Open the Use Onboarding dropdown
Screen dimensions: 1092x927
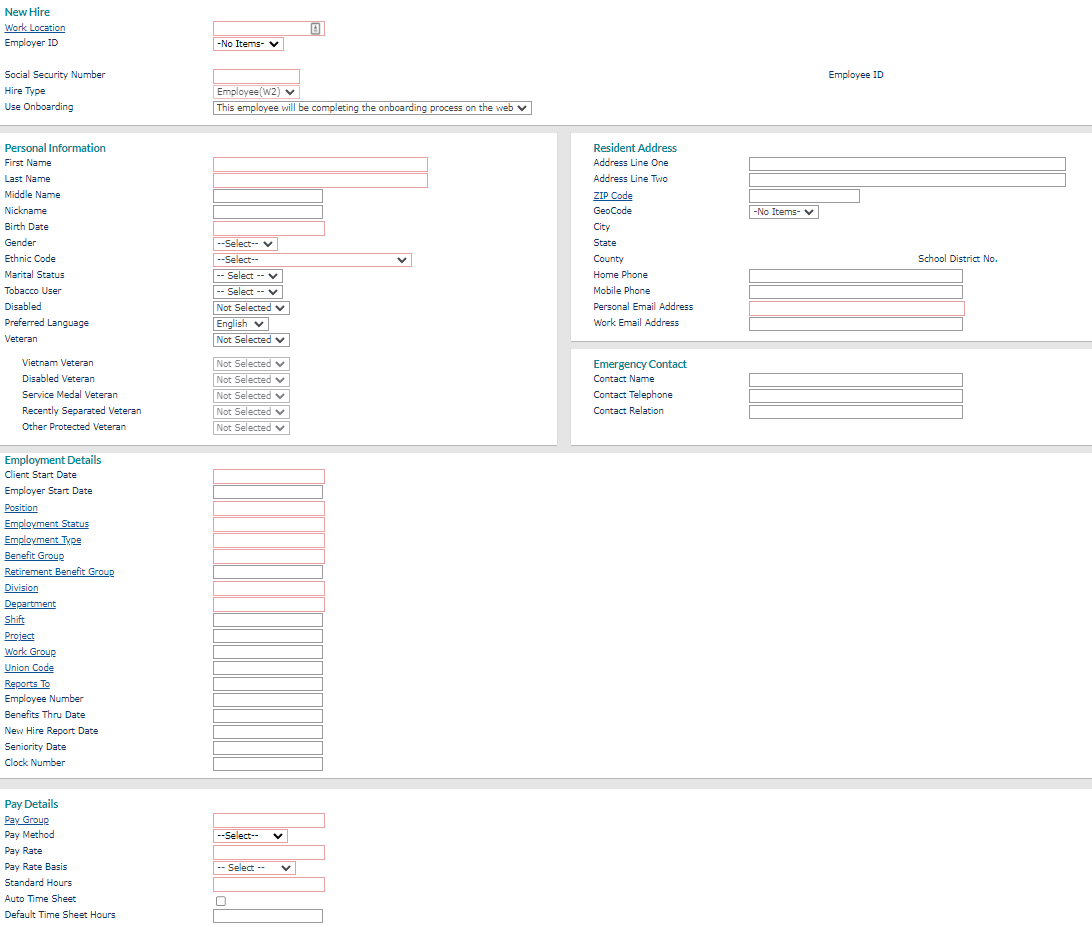coord(371,107)
